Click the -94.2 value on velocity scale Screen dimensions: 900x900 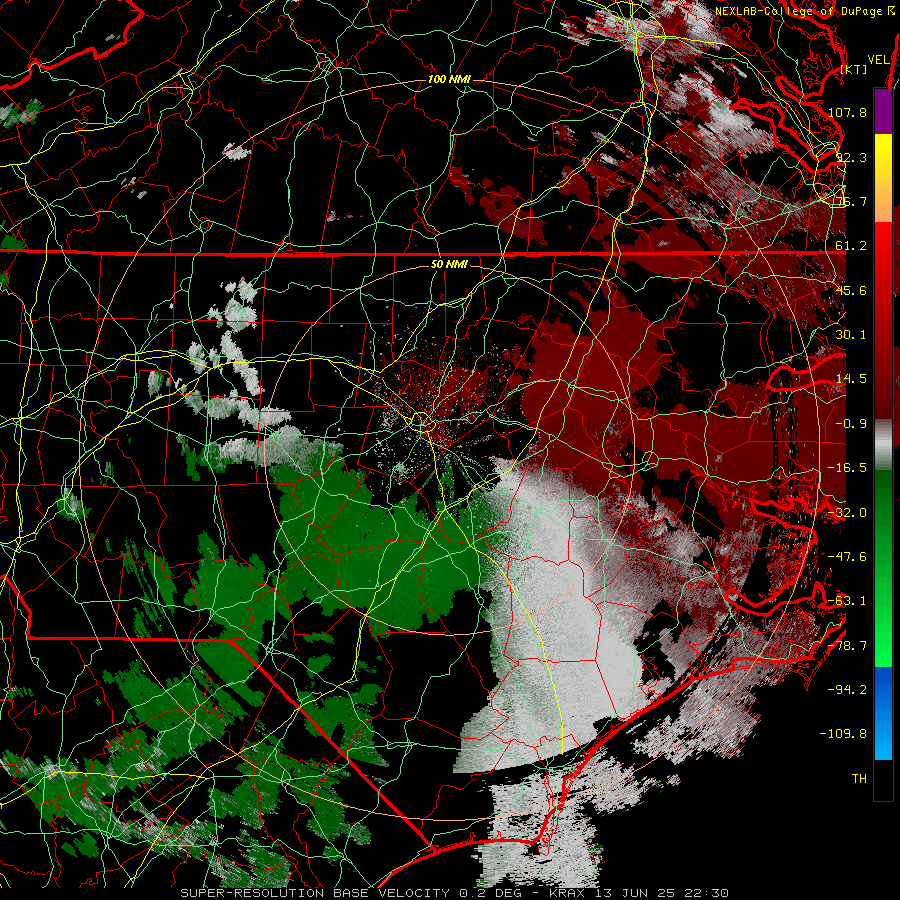[x=847, y=689]
